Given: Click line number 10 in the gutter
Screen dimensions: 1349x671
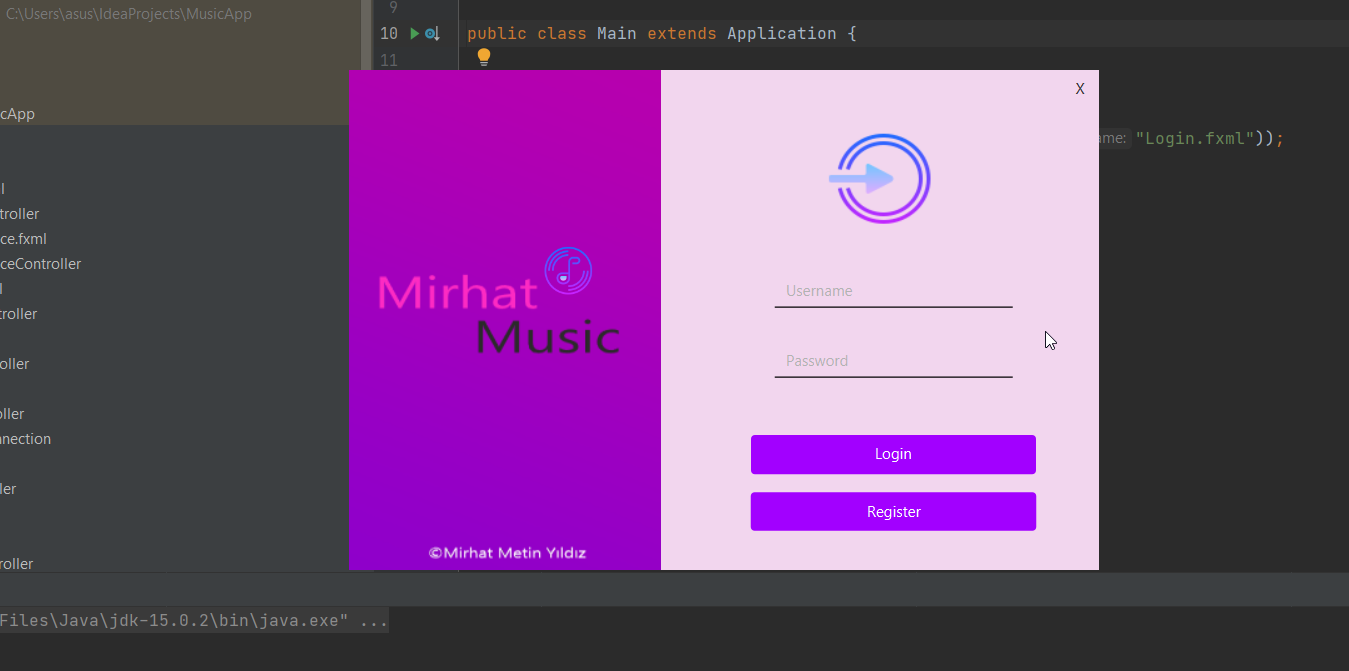Looking at the screenshot, I should tap(389, 32).
